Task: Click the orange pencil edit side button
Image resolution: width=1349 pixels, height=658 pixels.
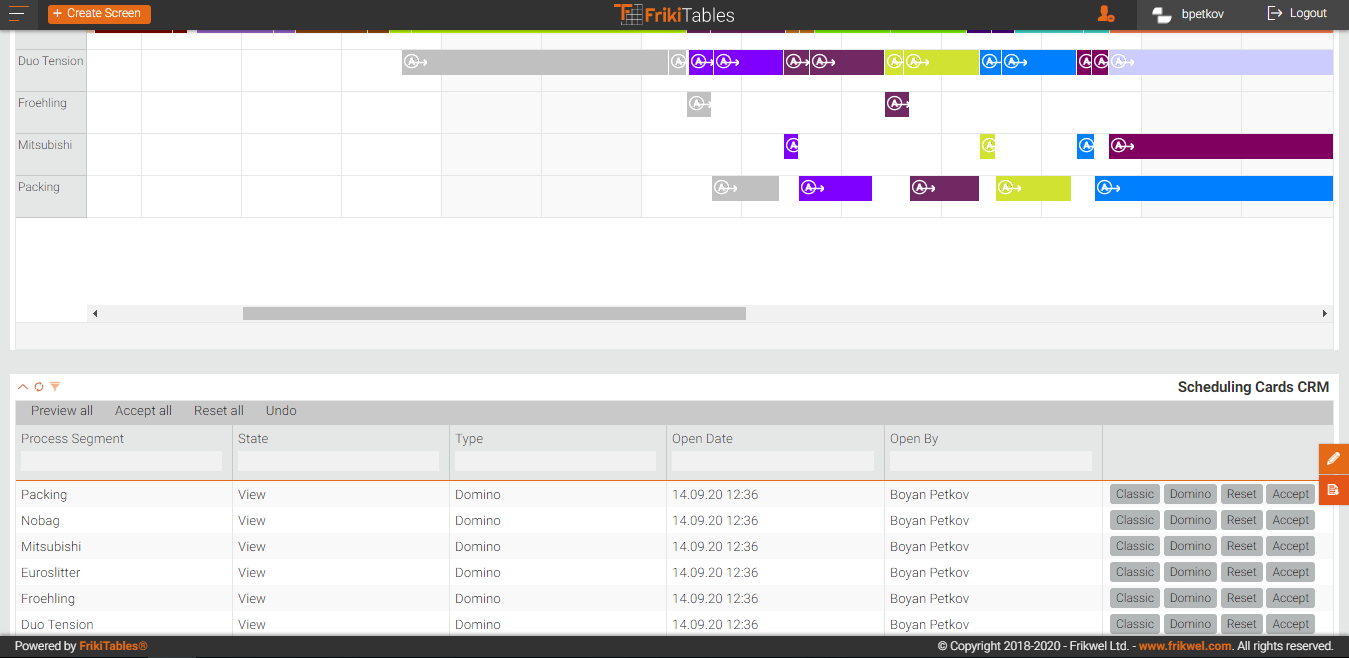Action: tap(1333, 459)
